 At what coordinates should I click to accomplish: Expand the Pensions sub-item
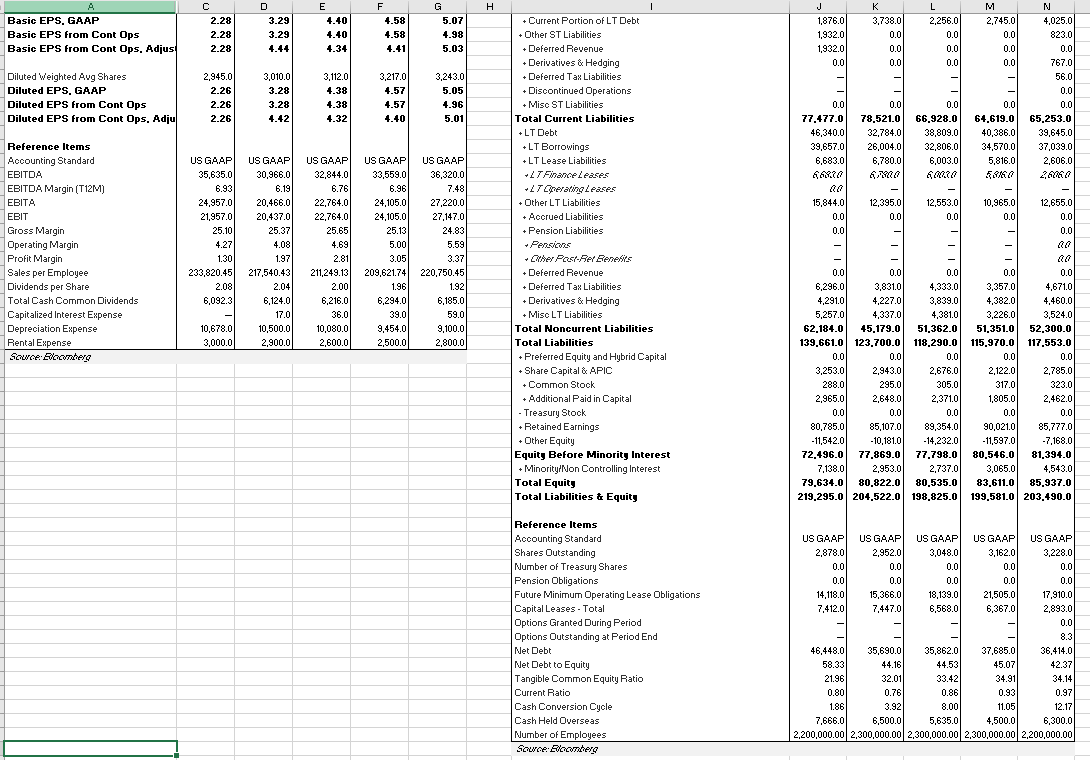coord(528,244)
